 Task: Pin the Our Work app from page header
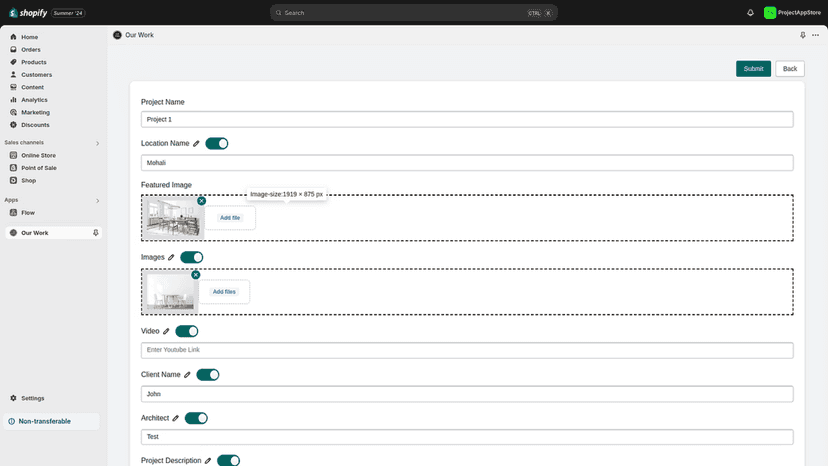point(803,35)
